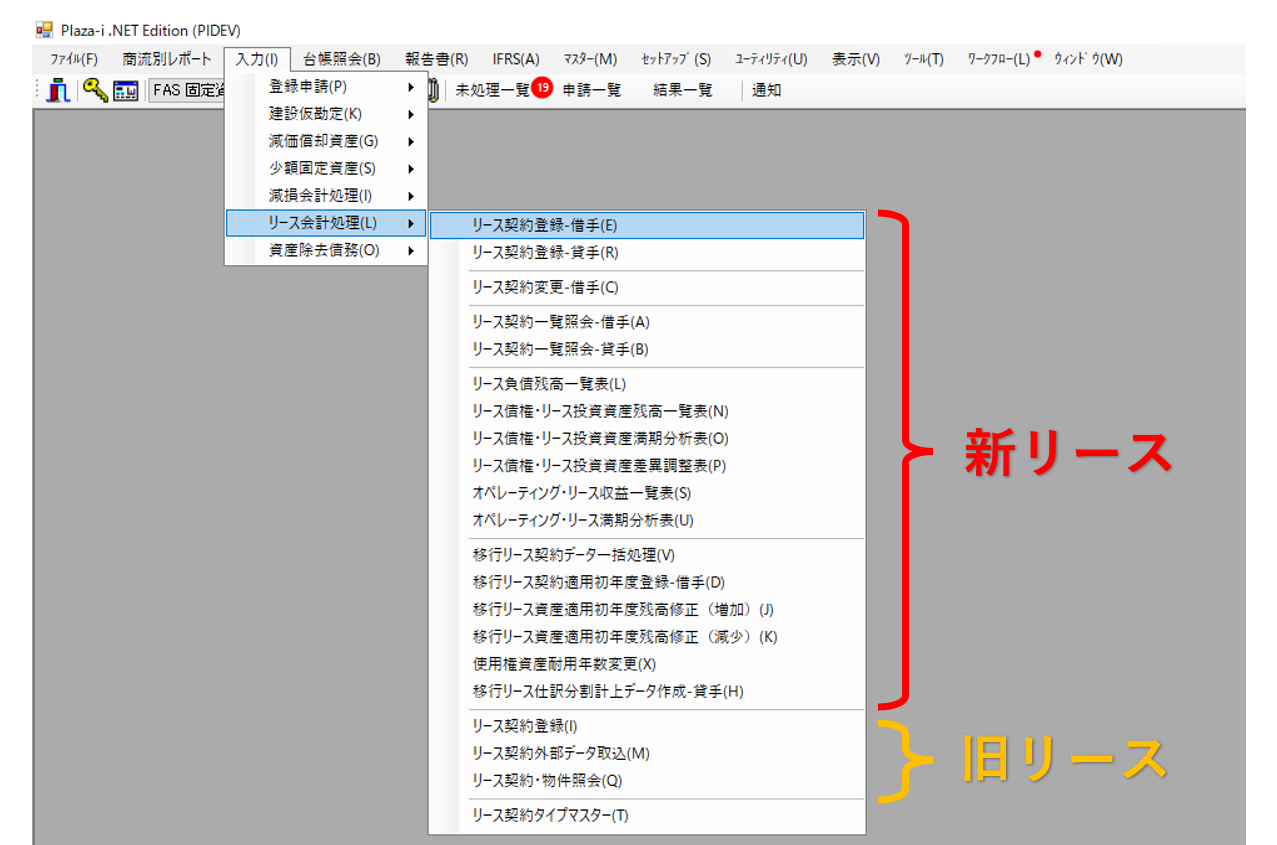Select リース契約登録-借手(E)
The width and height of the screenshot is (1277, 845).
pos(647,226)
